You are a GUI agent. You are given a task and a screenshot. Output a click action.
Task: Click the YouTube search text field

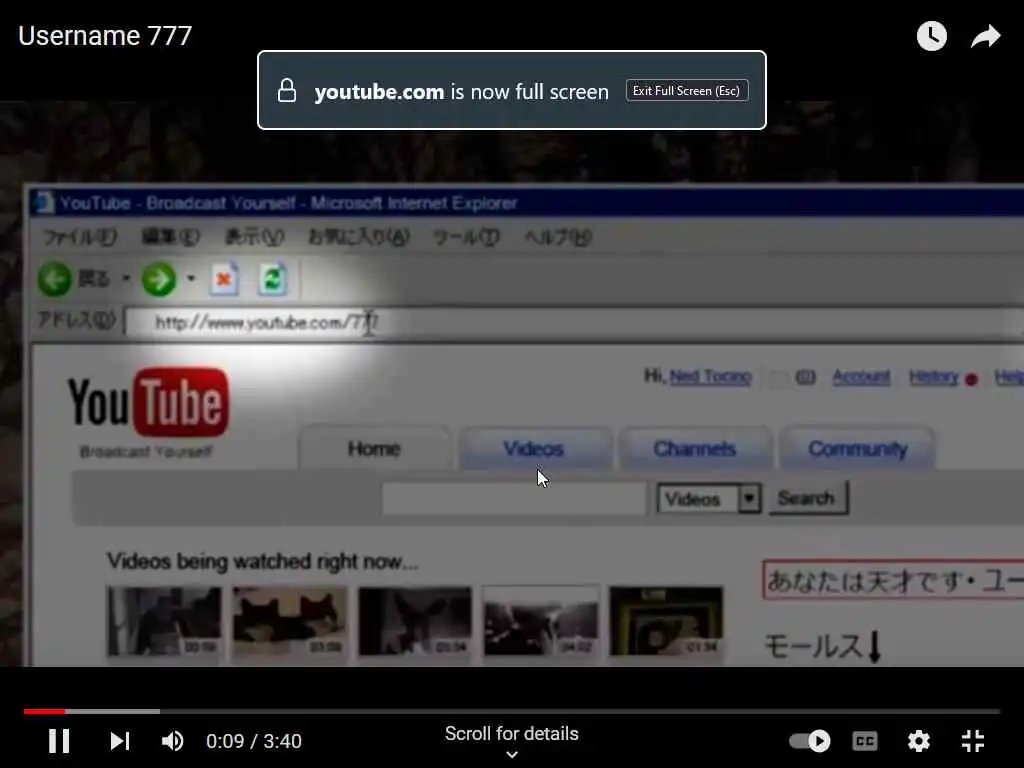(x=513, y=499)
